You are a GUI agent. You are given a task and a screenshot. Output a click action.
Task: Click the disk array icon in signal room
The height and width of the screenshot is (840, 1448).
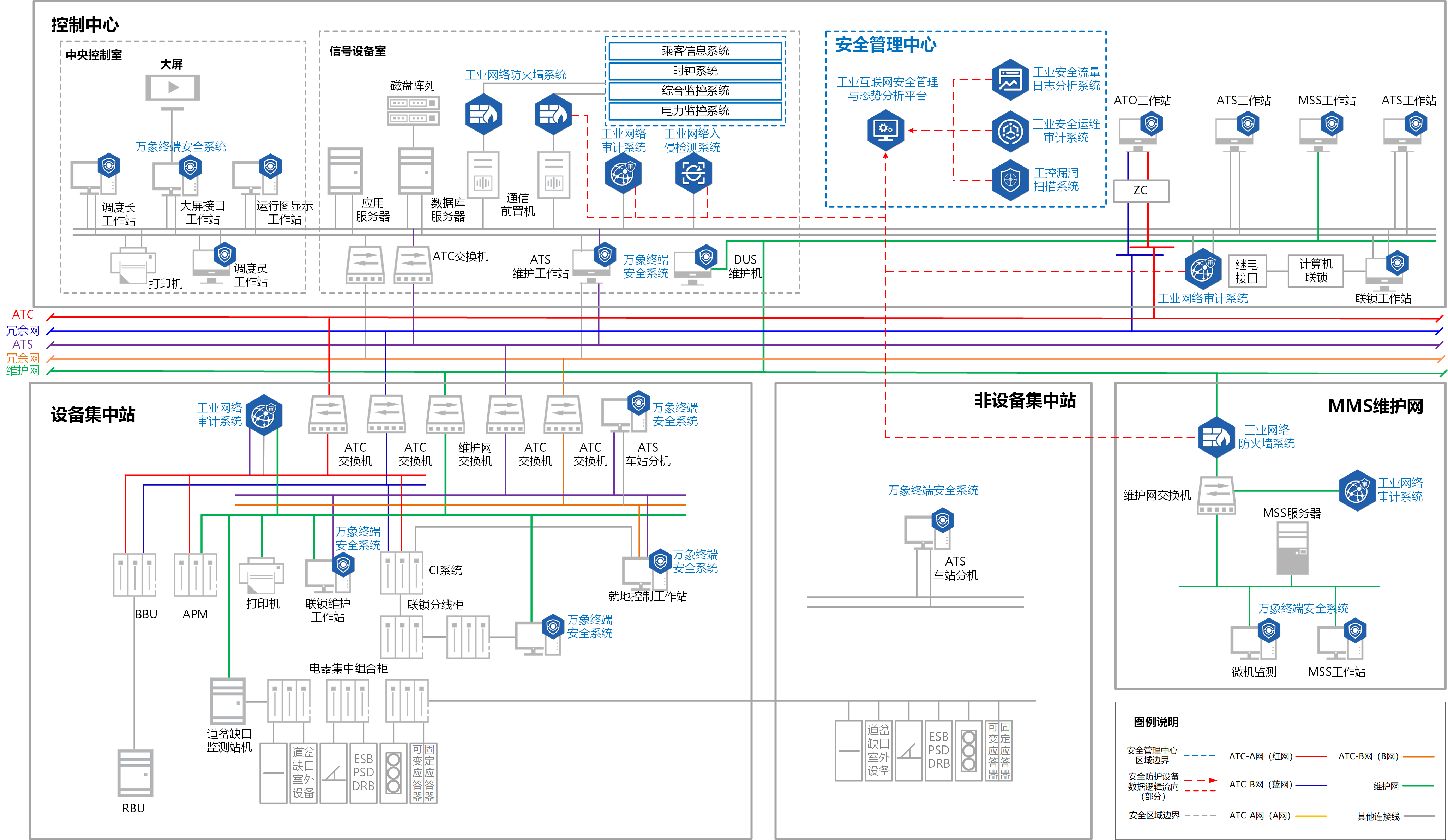pyautogui.click(x=414, y=110)
